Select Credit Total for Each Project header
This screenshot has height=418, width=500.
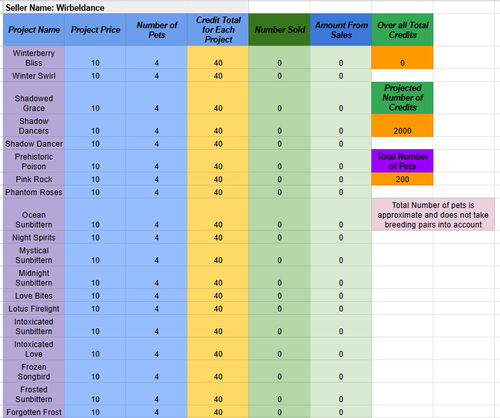pos(218,30)
